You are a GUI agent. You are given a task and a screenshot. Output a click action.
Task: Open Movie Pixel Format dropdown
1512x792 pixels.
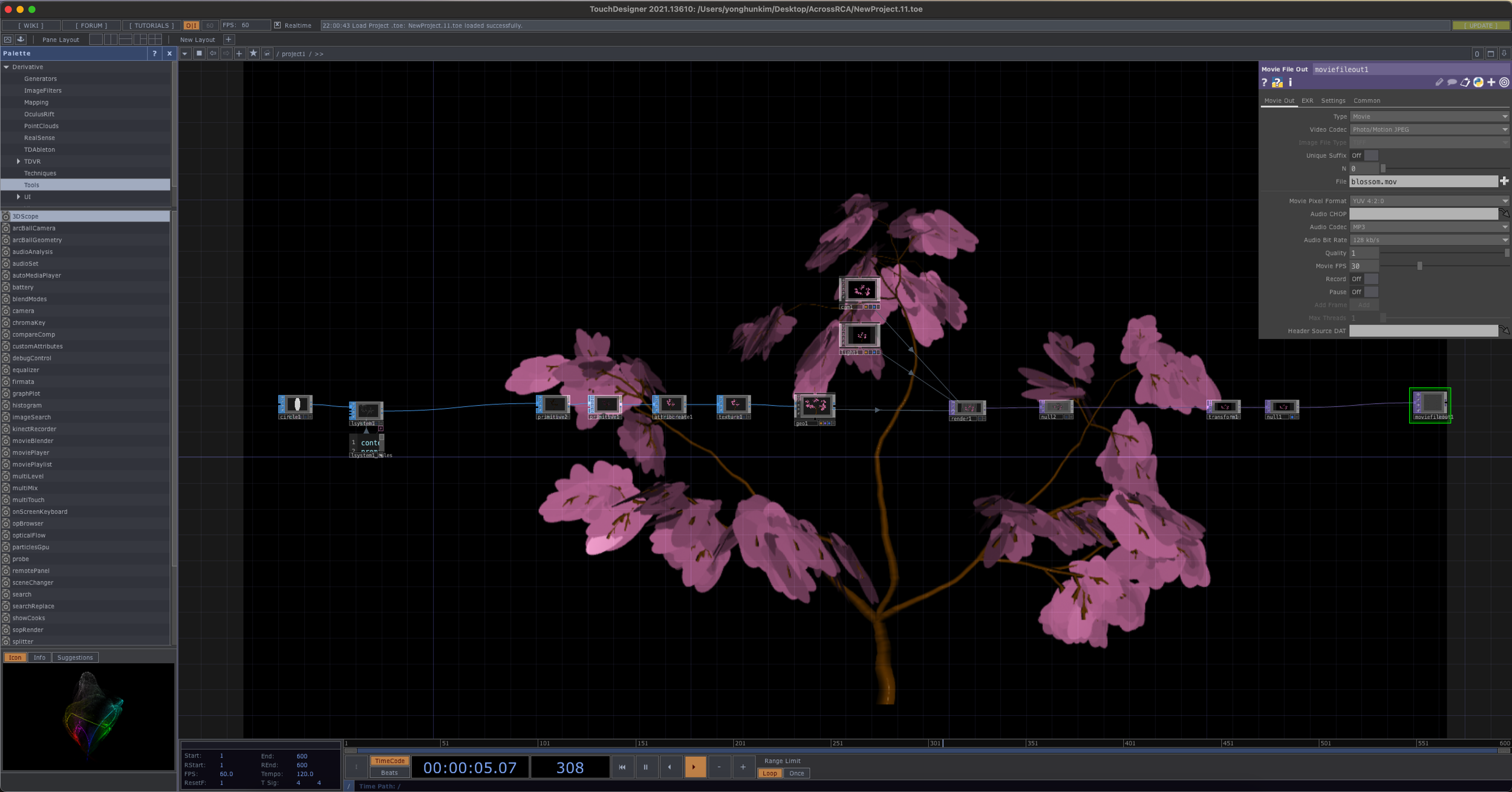(1430, 201)
